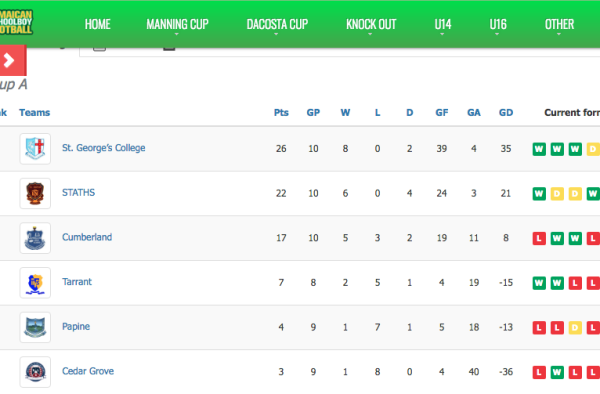This screenshot has height=394, width=600.
Task: Sort table by Pts column header
Action: [x=281, y=112]
